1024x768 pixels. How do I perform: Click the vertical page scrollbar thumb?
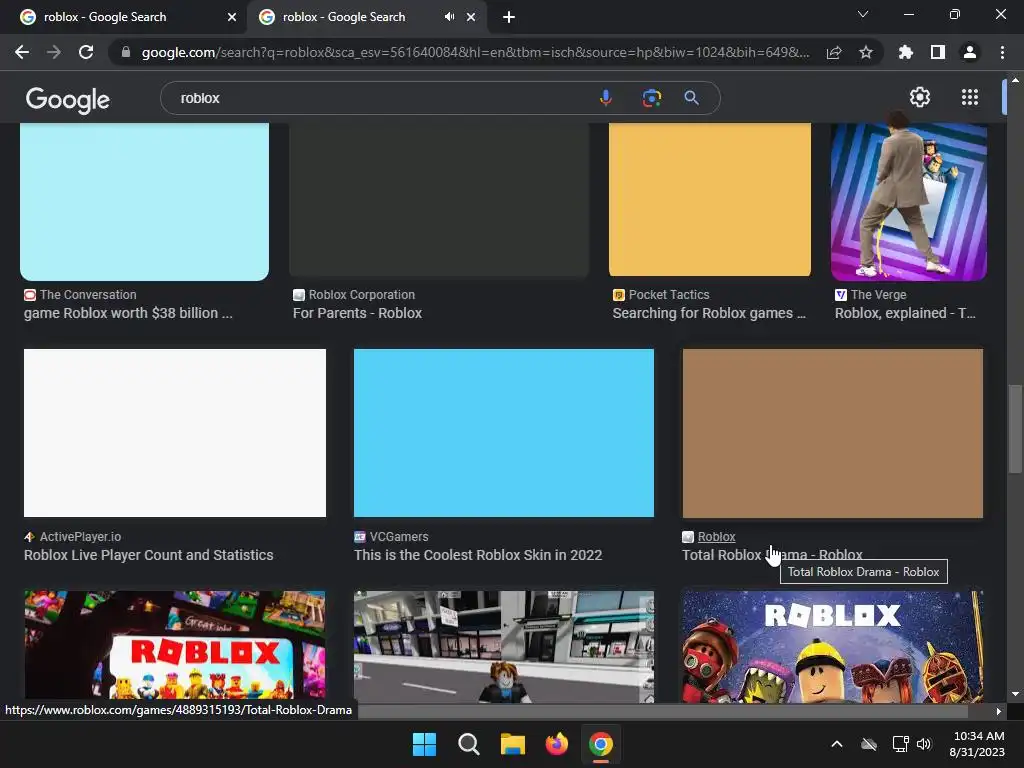1015,428
